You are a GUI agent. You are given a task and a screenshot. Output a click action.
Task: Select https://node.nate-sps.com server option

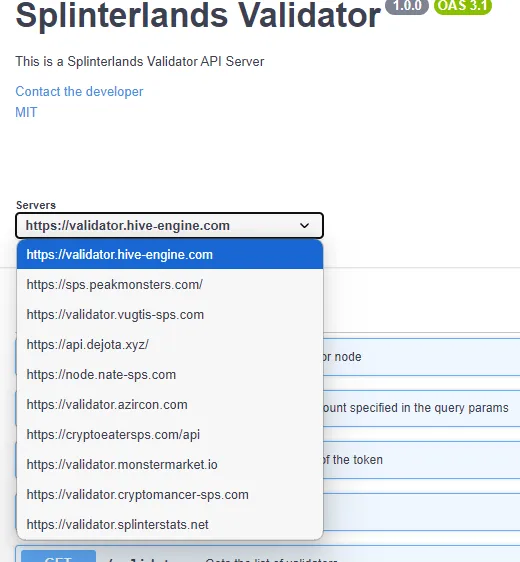[170, 375]
